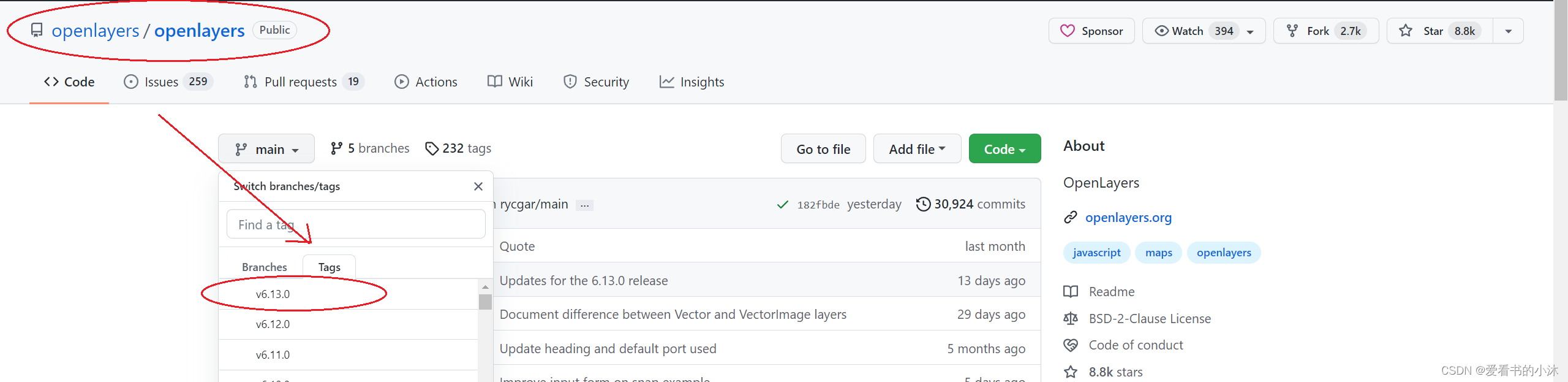The width and height of the screenshot is (1568, 382).
Task: Open the 232 tags list icon
Action: click(x=432, y=148)
